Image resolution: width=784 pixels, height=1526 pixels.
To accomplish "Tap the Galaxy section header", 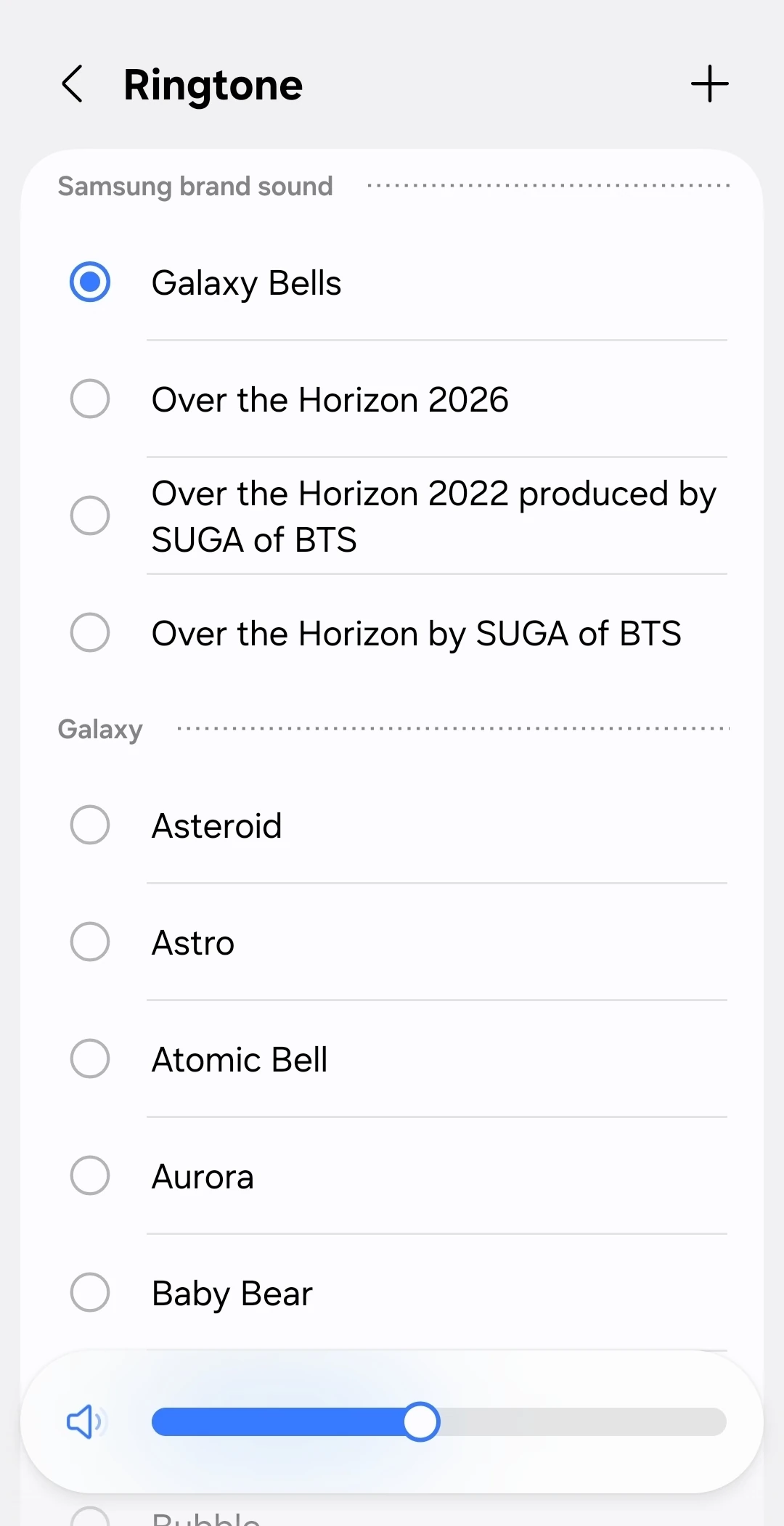I will (x=100, y=730).
